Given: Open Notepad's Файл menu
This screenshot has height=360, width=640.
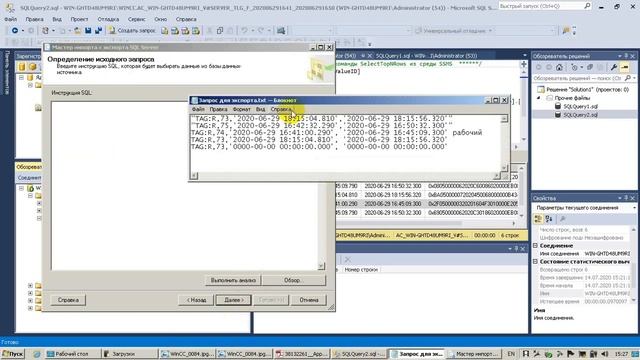Looking at the screenshot, I should (198, 109).
